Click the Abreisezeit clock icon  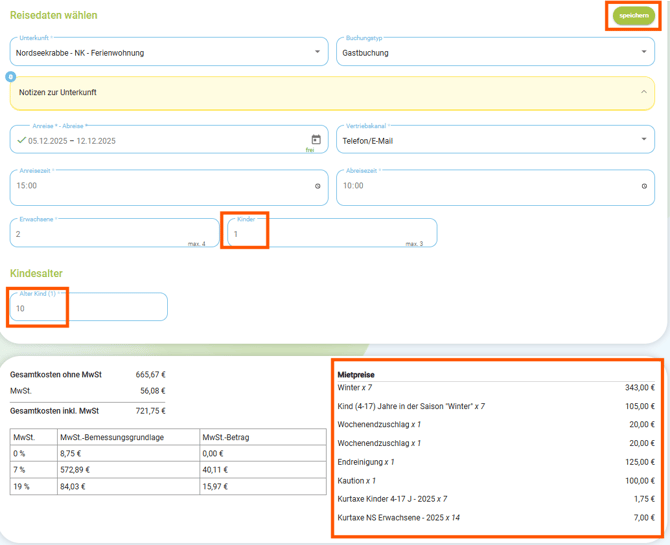(644, 186)
